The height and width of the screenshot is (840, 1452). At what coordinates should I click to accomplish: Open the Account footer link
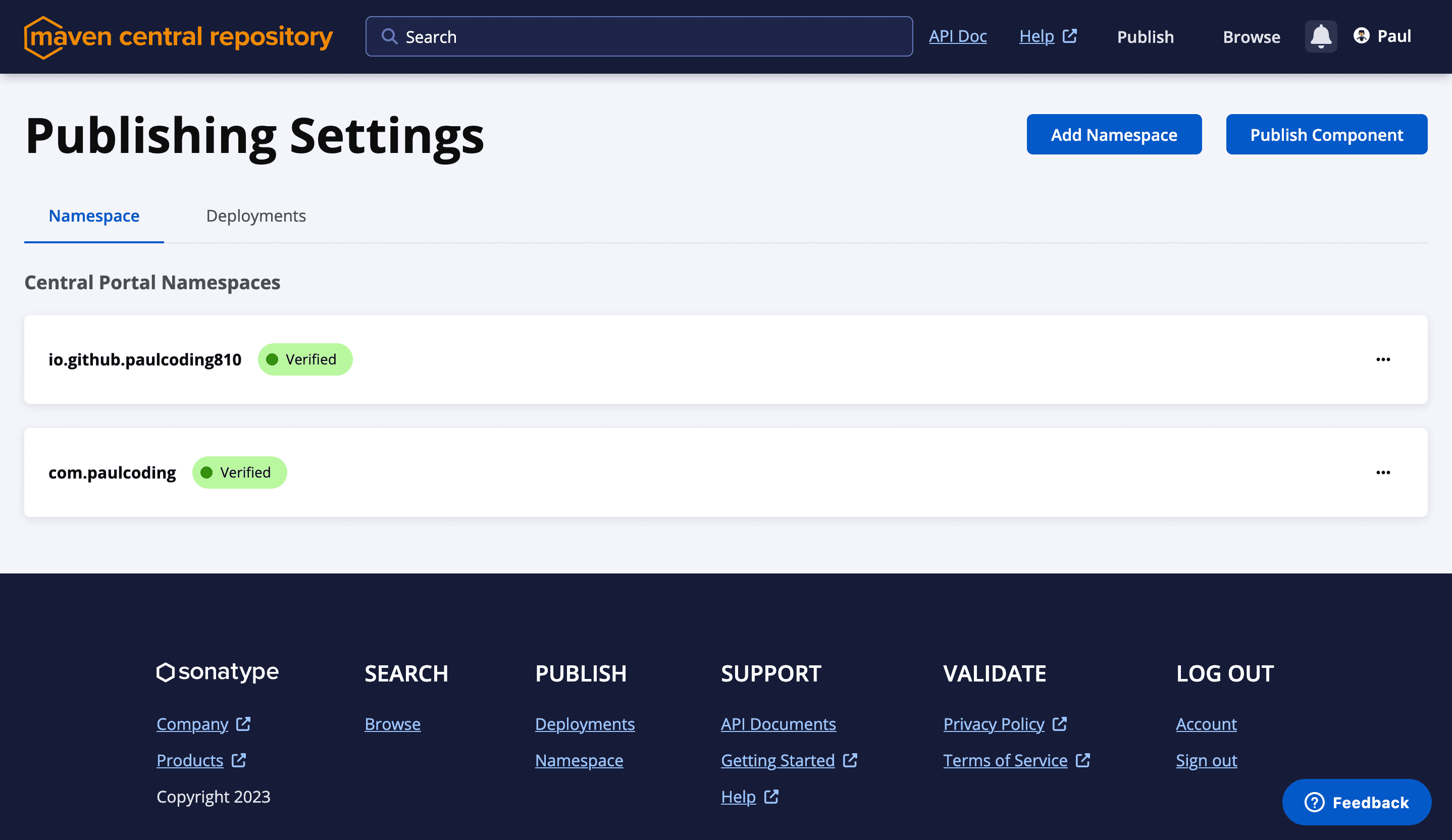point(1206,724)
